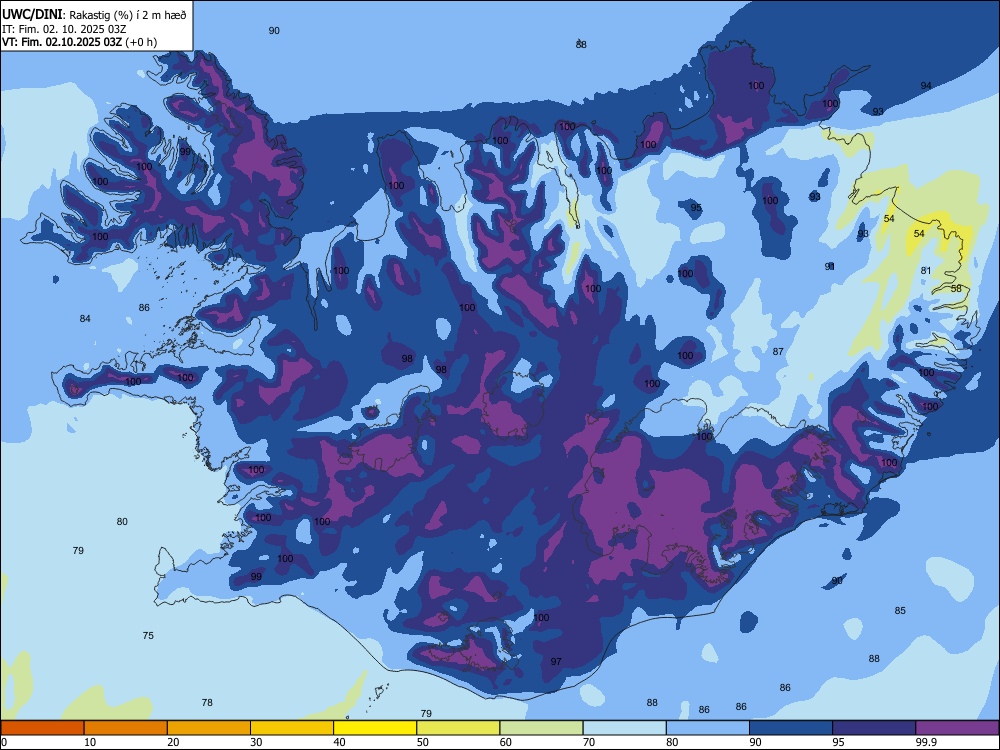Click the '81' humidity value on the map

926,270
